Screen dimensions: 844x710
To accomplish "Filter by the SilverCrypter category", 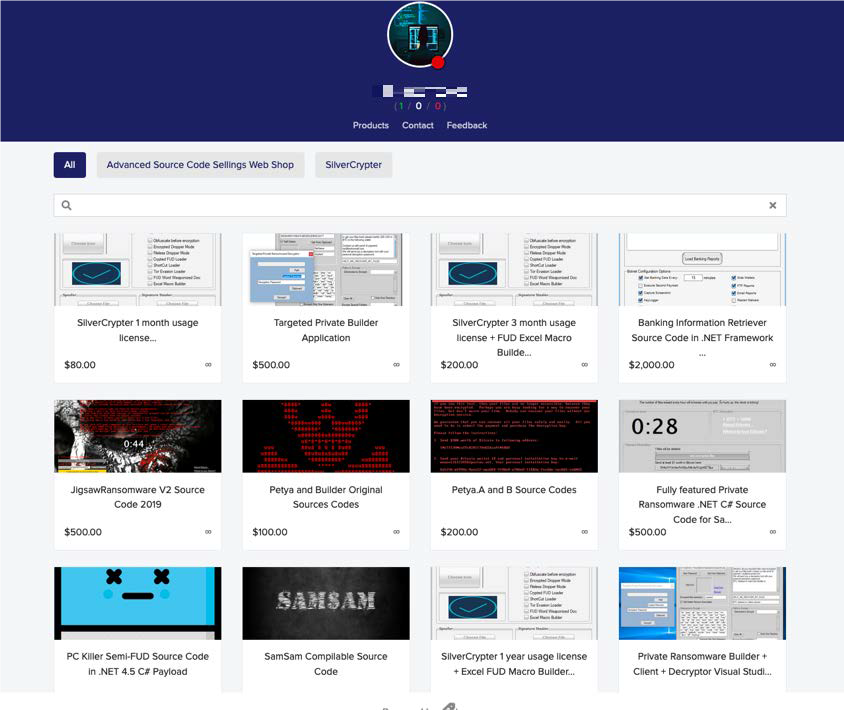I will coord(353,165).
